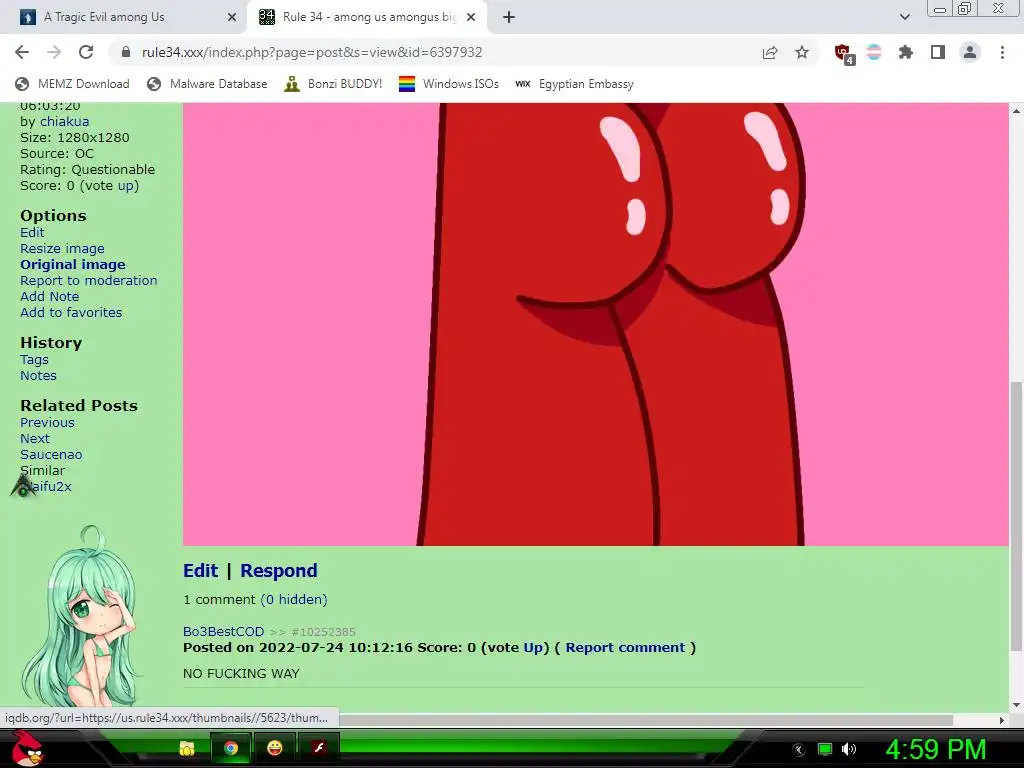Open uploader chiakua's profile

tap(65, 121)
